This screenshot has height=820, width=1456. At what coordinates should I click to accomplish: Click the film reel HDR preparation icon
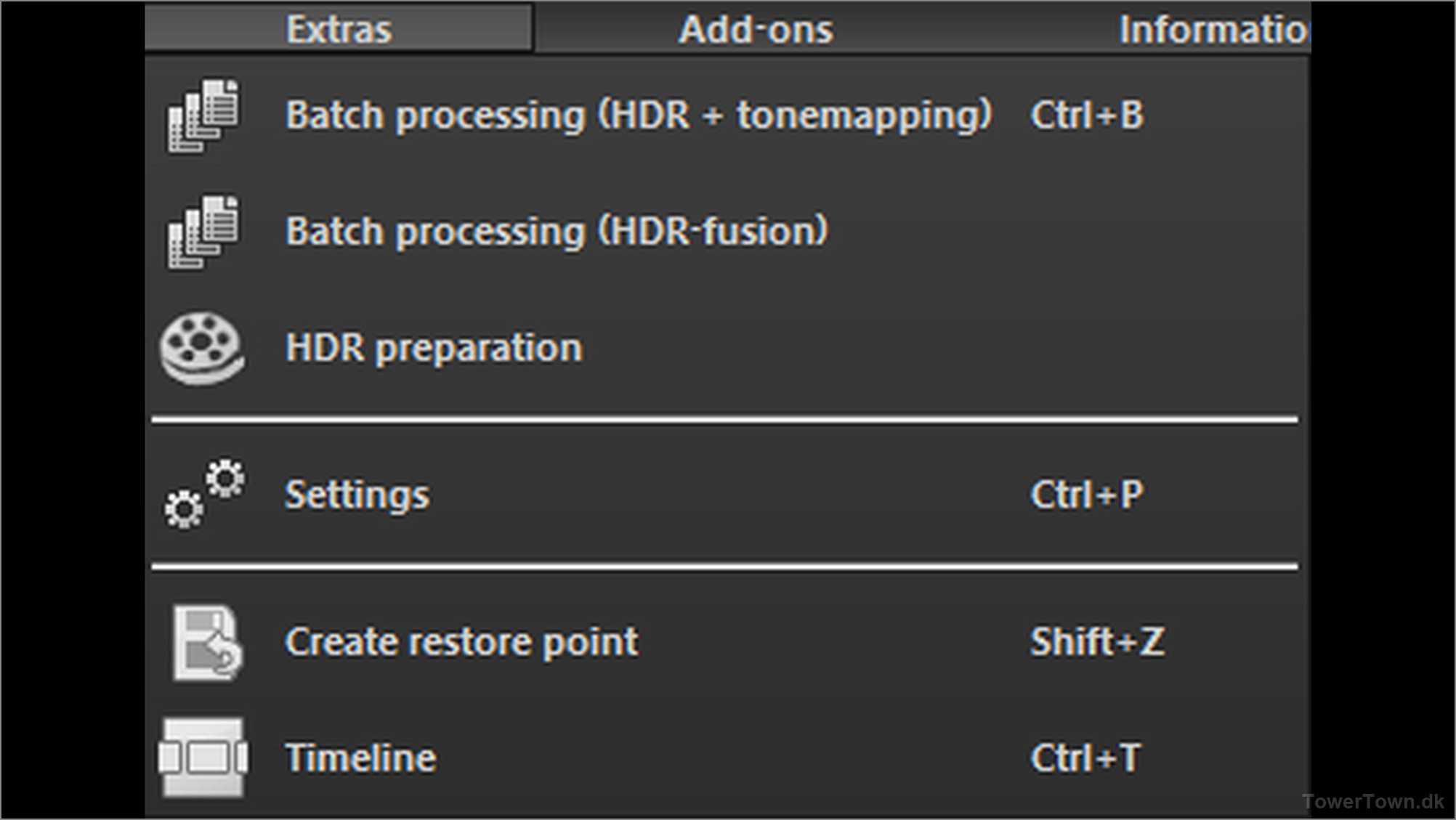click(x=202, y=348)
